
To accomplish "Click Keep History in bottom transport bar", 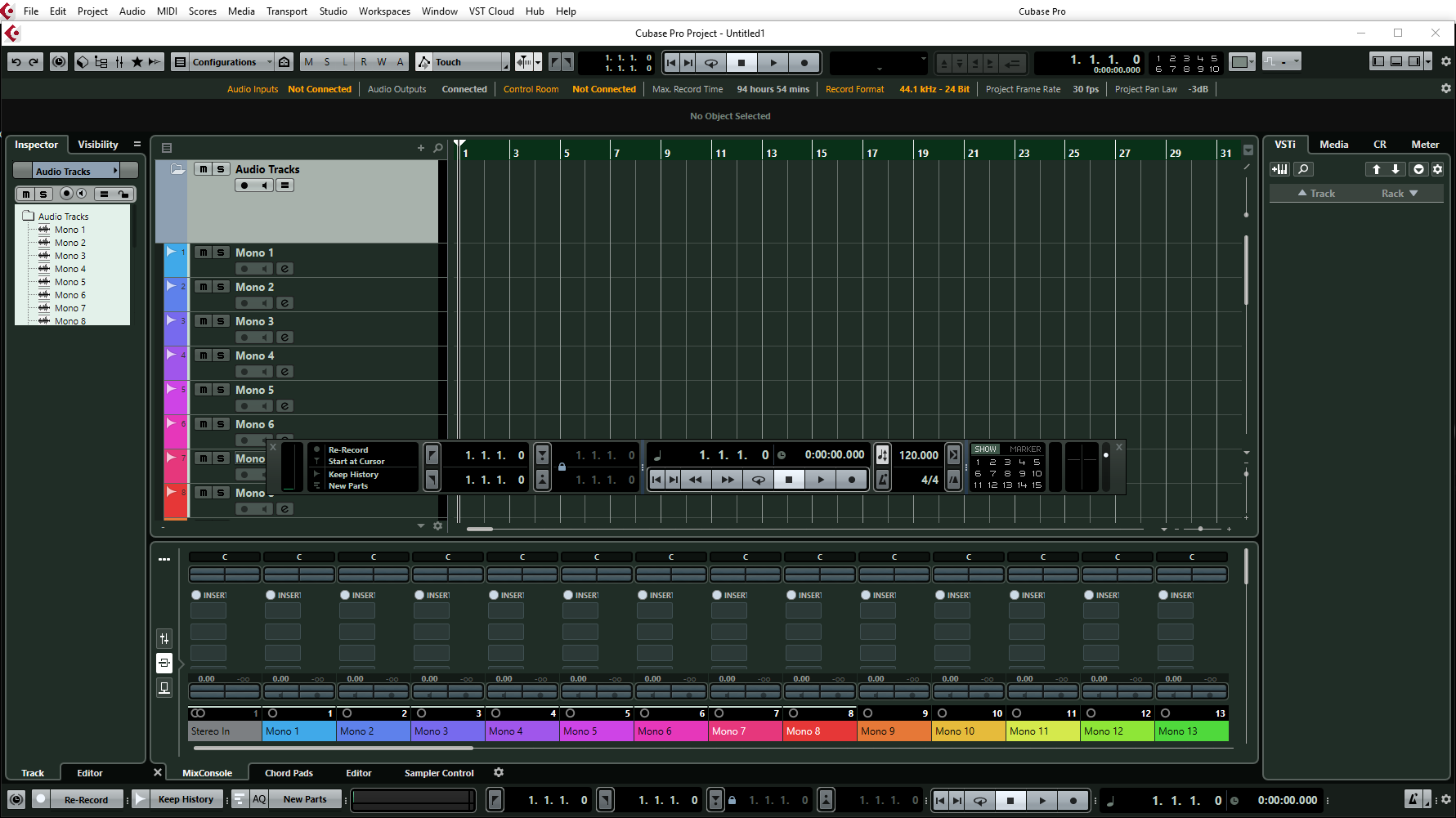I will (x=186, y=799).
